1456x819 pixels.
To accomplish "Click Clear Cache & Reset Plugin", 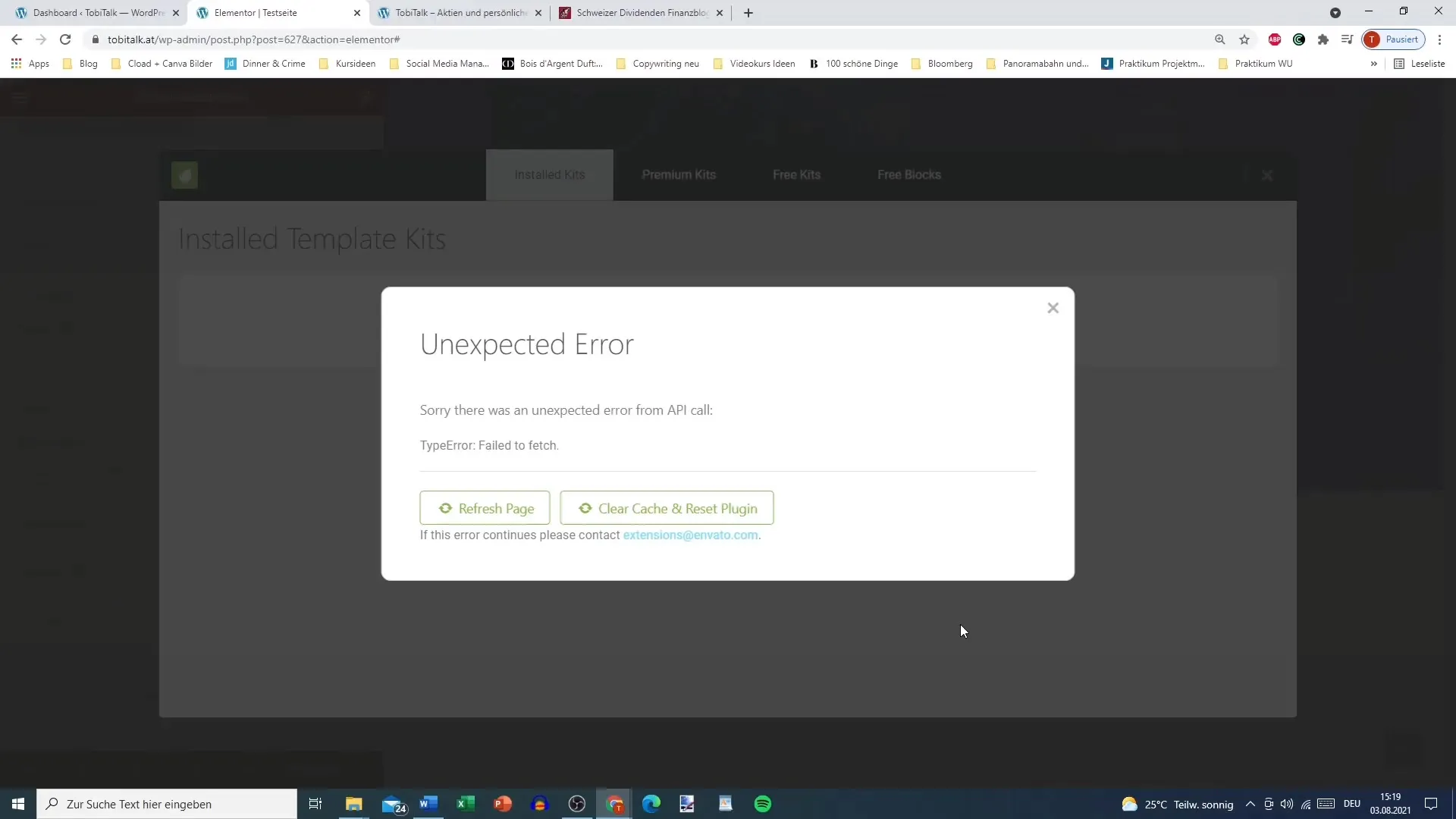I will click(667, 508).
